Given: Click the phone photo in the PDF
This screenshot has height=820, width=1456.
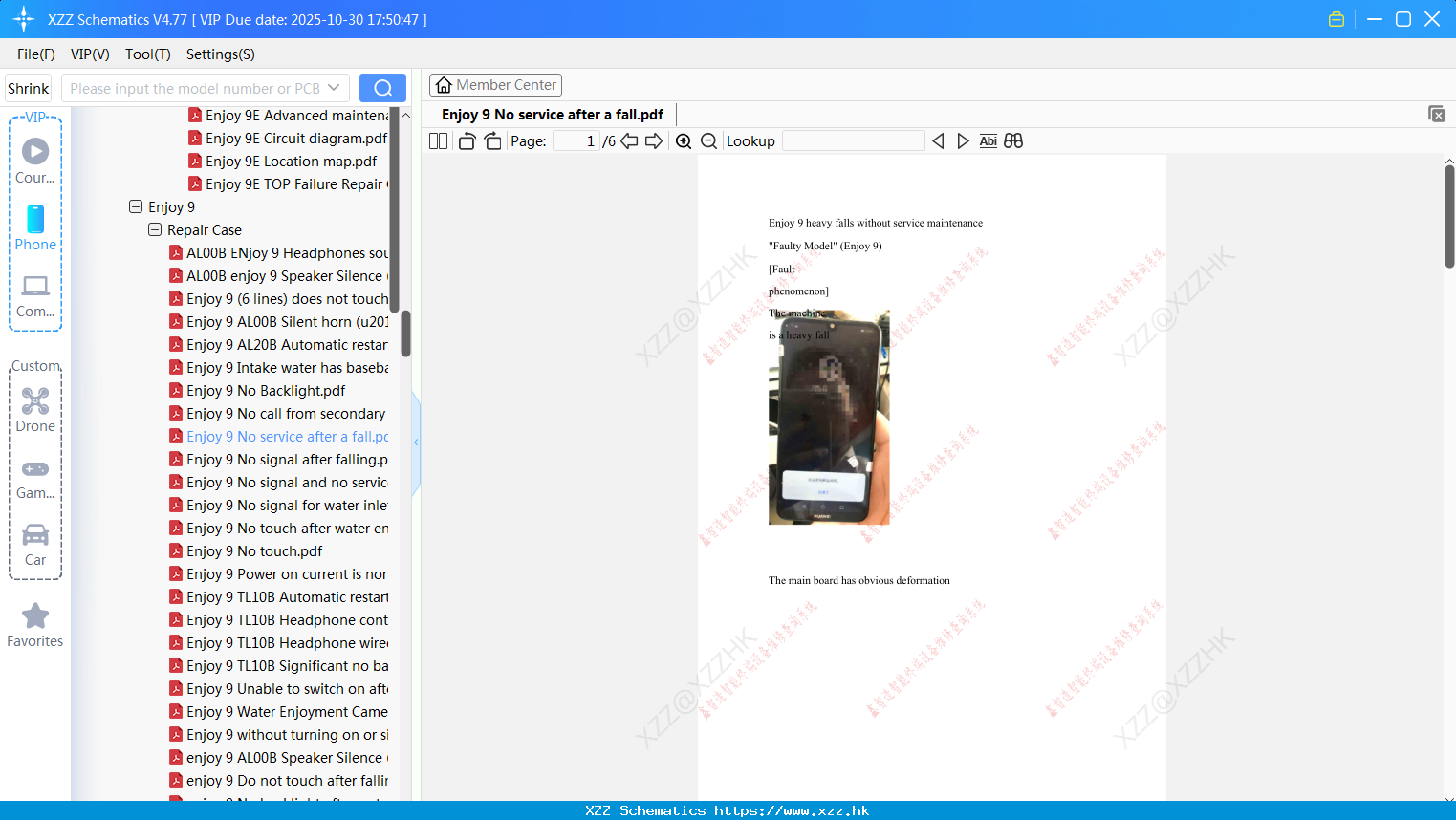Looking at the screenshot, I should click(x=829, y=417).
